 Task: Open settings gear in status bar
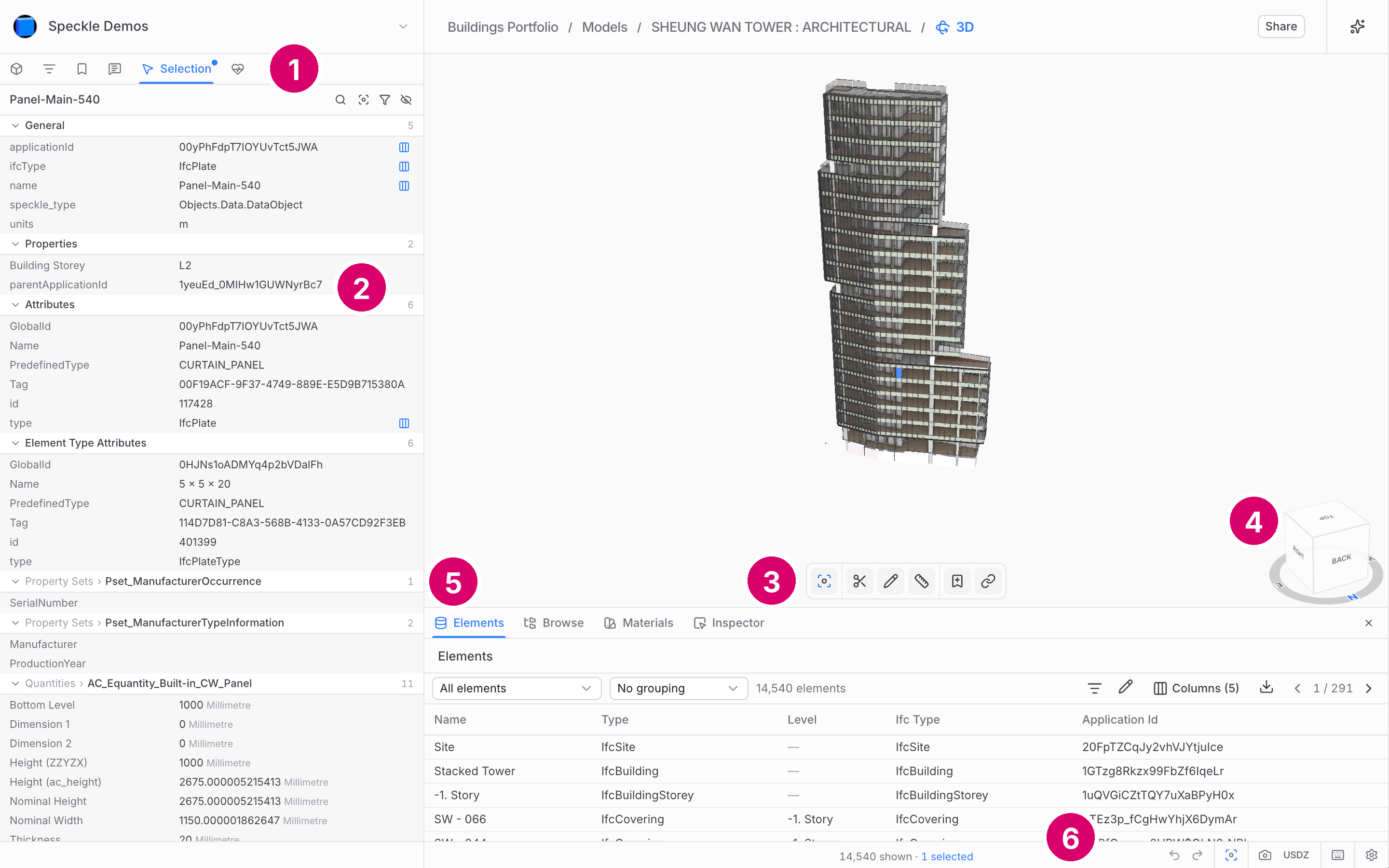[x=1372, y=855]
